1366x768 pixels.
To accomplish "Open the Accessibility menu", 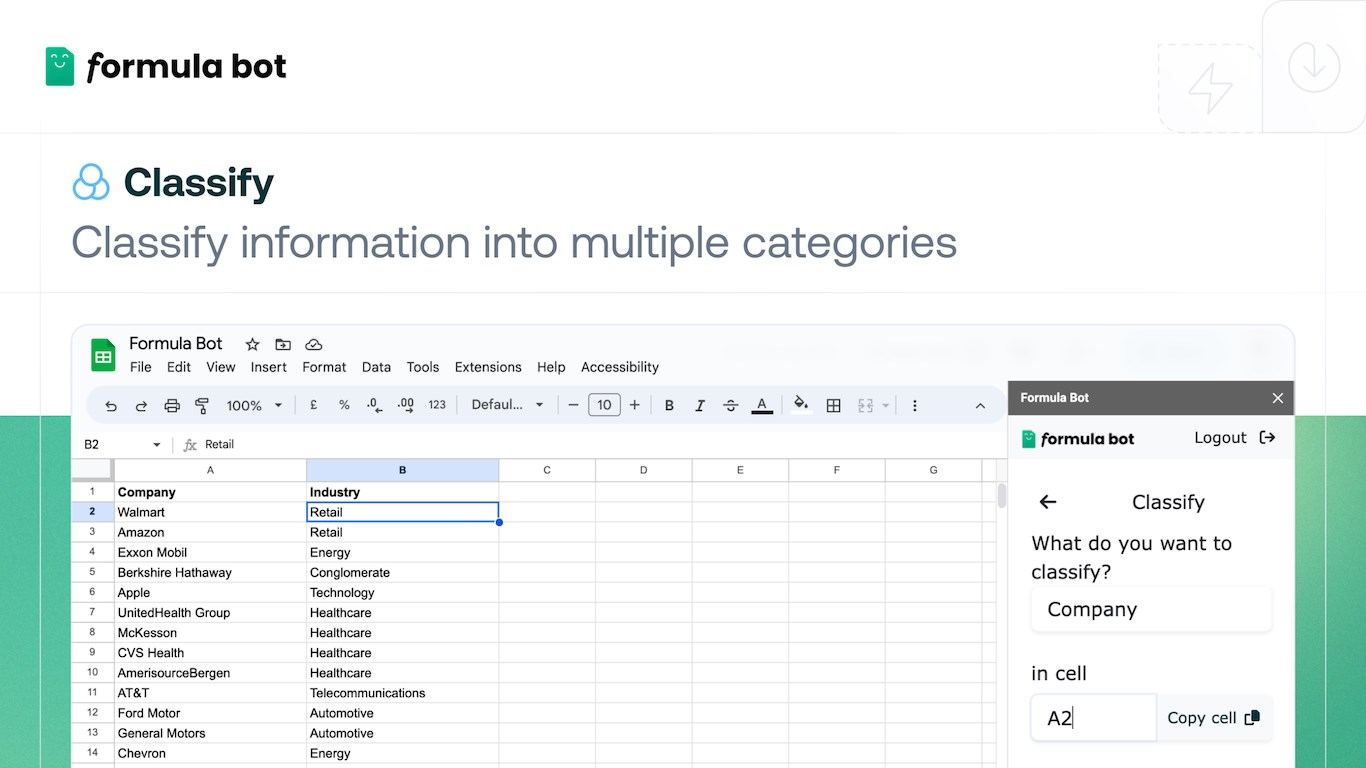I will coord(620,367).
